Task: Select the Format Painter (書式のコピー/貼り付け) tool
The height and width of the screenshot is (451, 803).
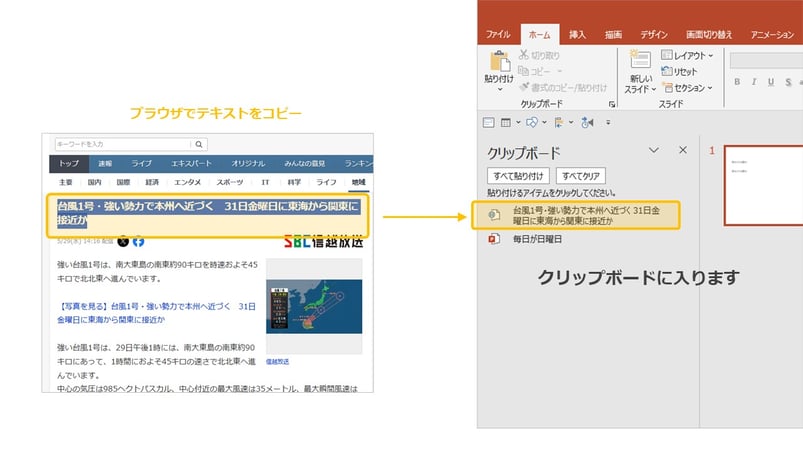Action: tap(563, 88)
